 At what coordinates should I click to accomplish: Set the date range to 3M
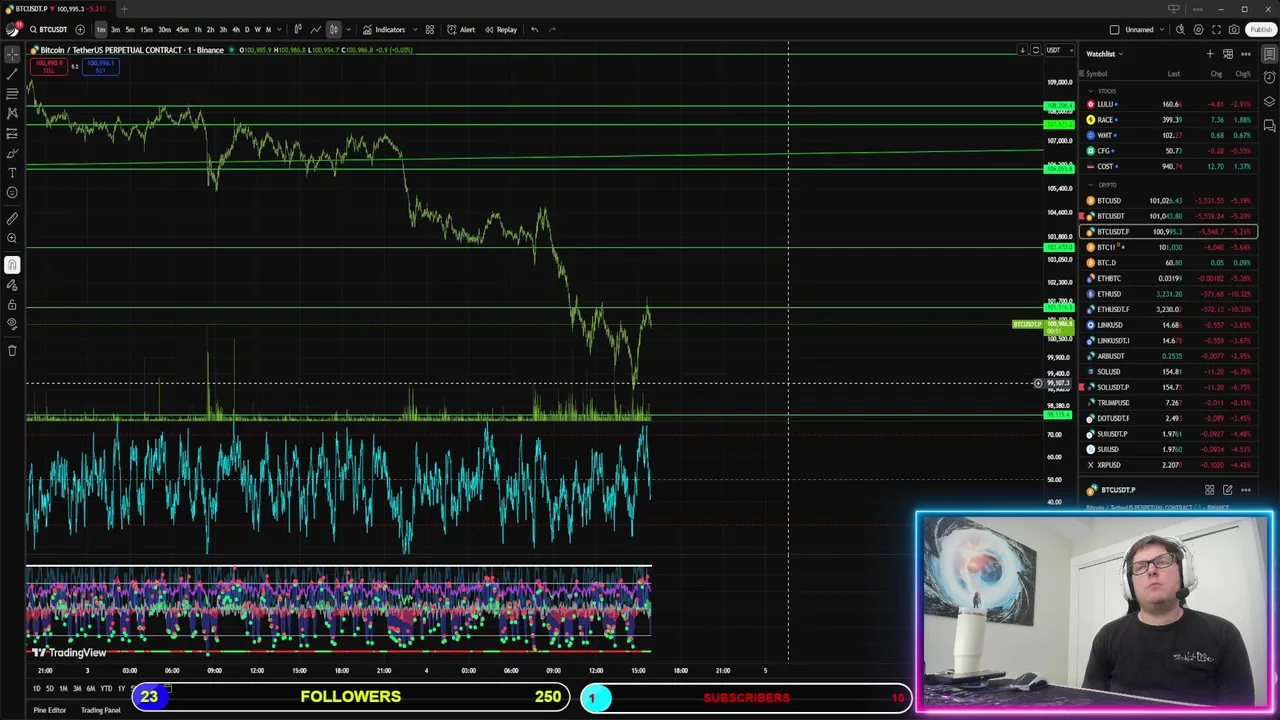pos(77,689)
